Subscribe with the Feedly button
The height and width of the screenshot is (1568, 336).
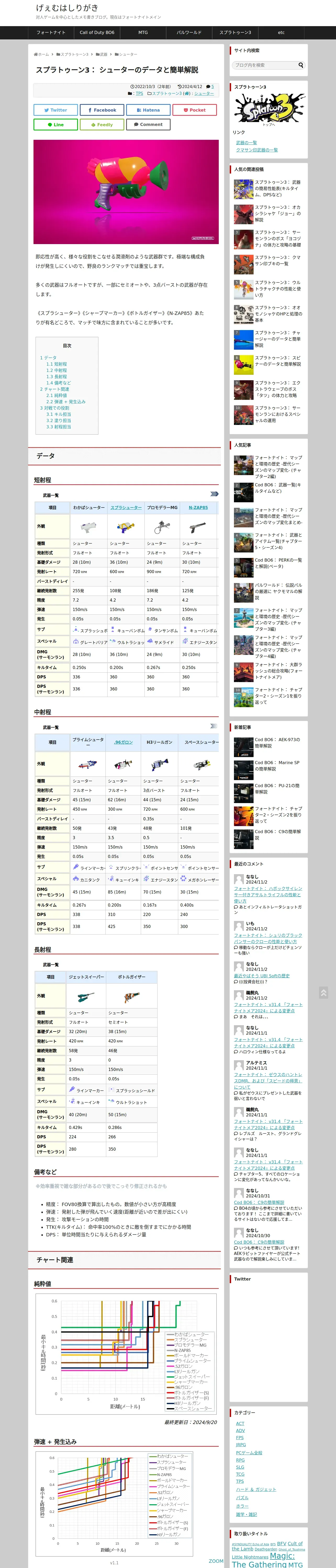102,125
